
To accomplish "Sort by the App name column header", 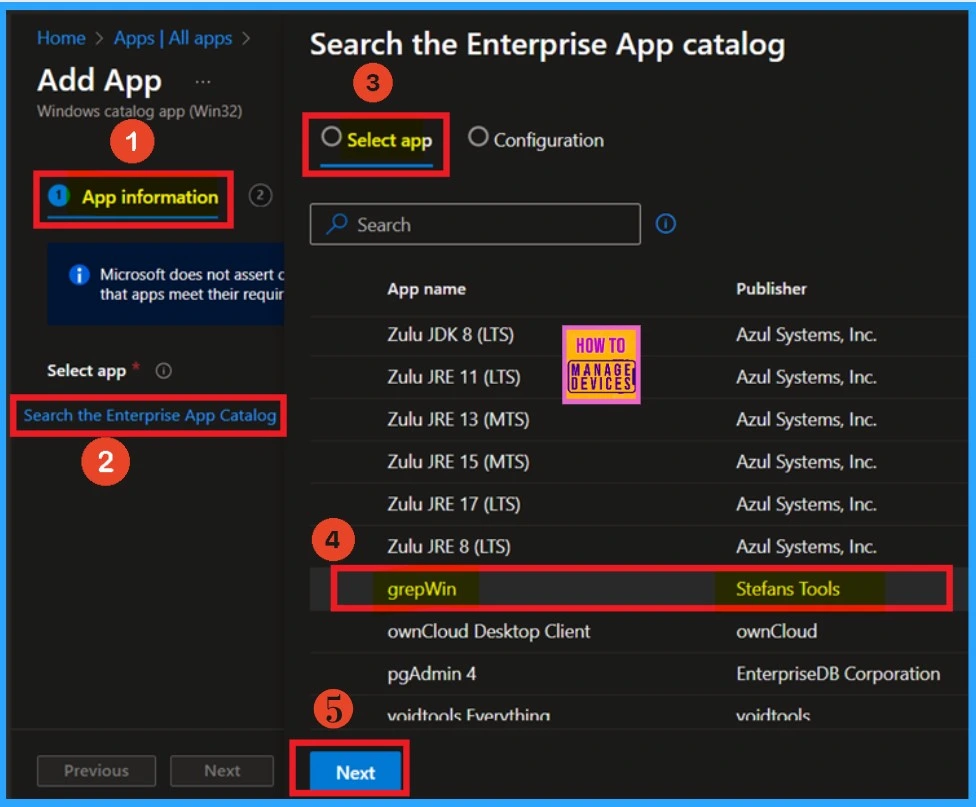I will point(426,289).
